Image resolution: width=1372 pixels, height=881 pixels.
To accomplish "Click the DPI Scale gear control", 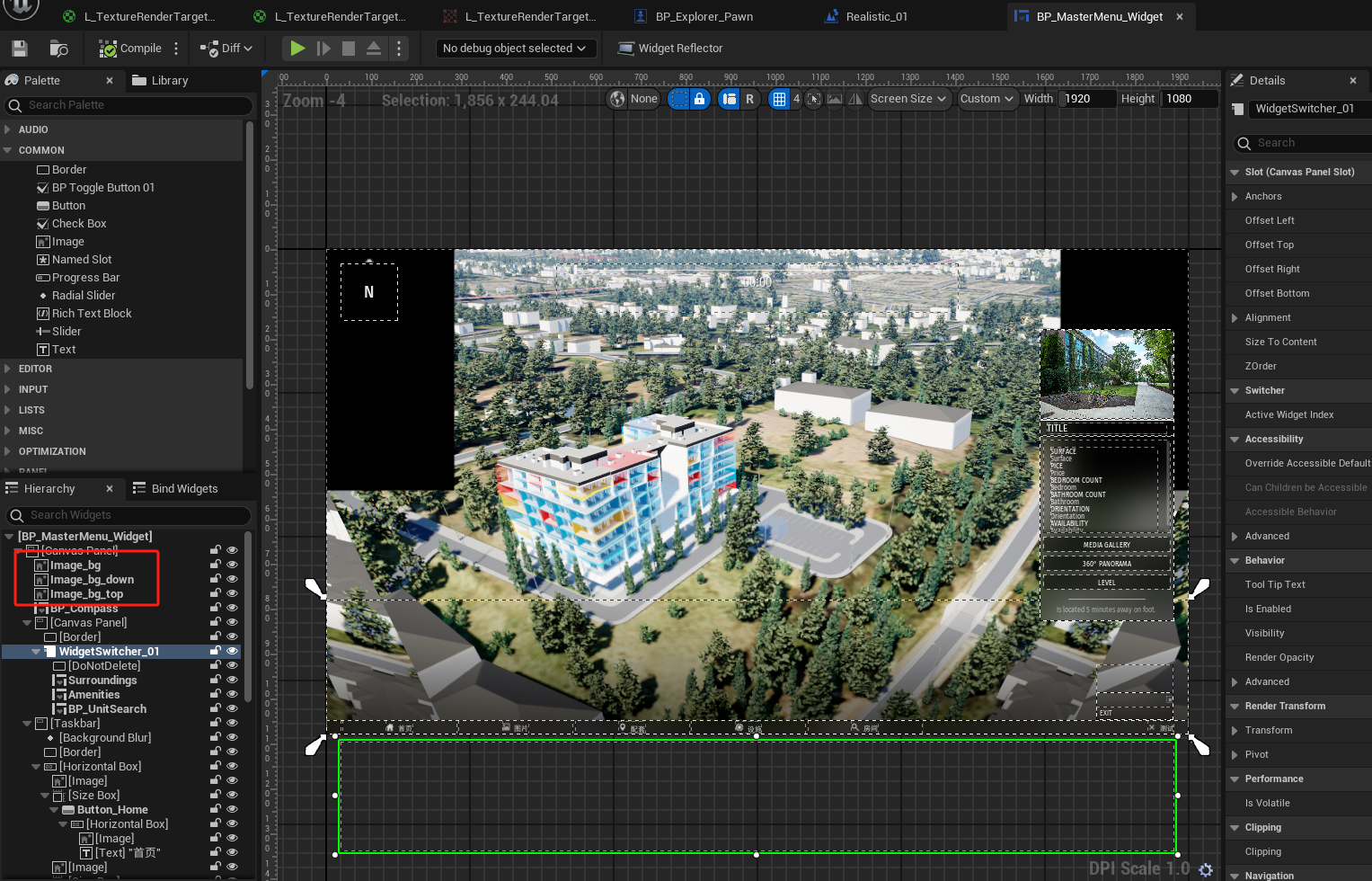I will click(1205, 868).
